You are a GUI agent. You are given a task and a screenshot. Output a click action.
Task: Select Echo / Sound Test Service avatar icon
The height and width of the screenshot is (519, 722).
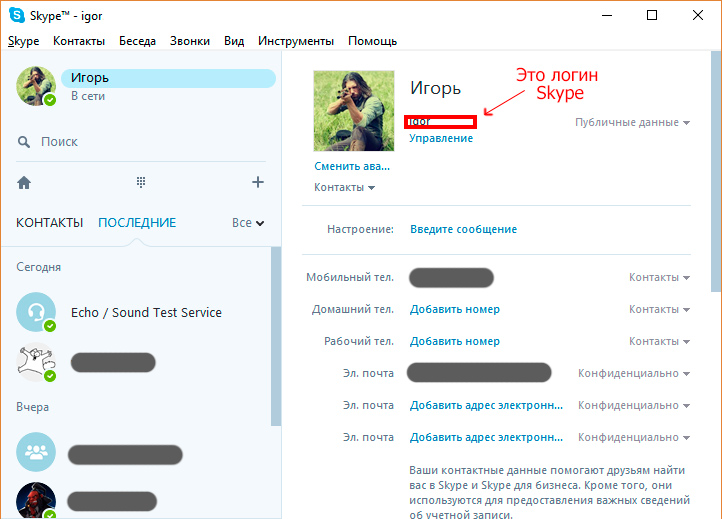(36, 312)
